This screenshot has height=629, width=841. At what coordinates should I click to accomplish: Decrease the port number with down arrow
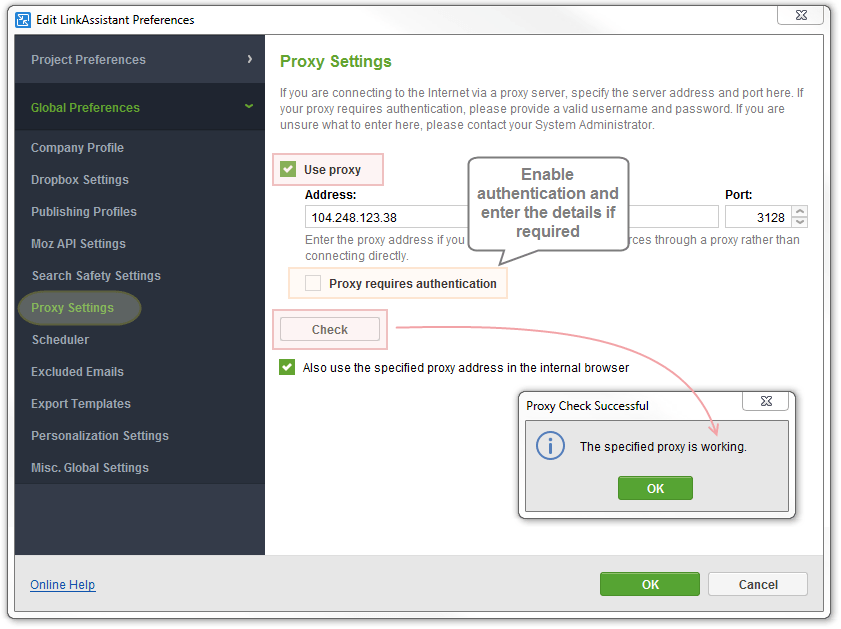[800, 223]
